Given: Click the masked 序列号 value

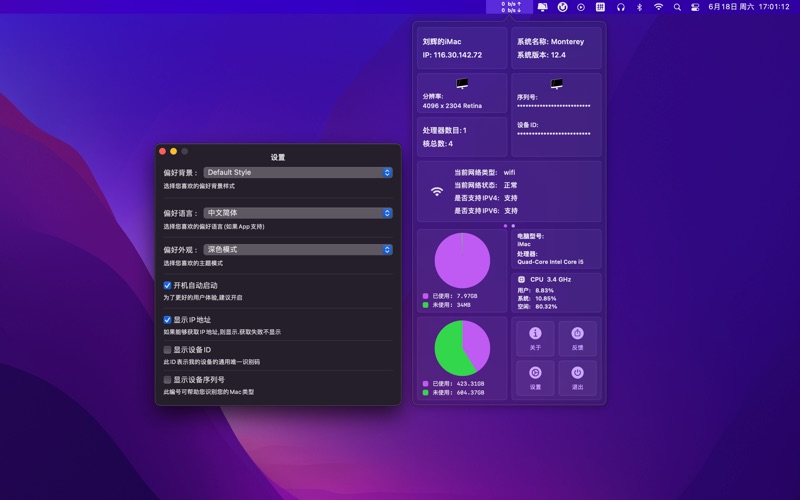Looking at the screenshot, I should tap(554, 106).
